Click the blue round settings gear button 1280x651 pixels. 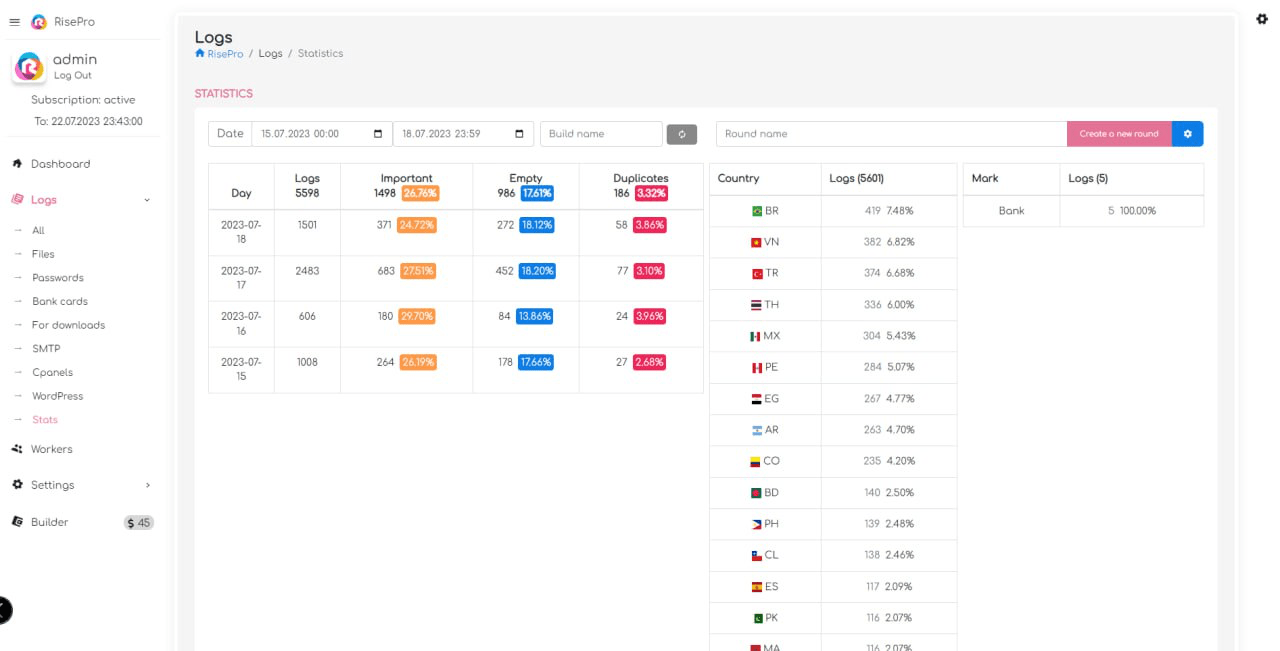[x=1188, y=134]
